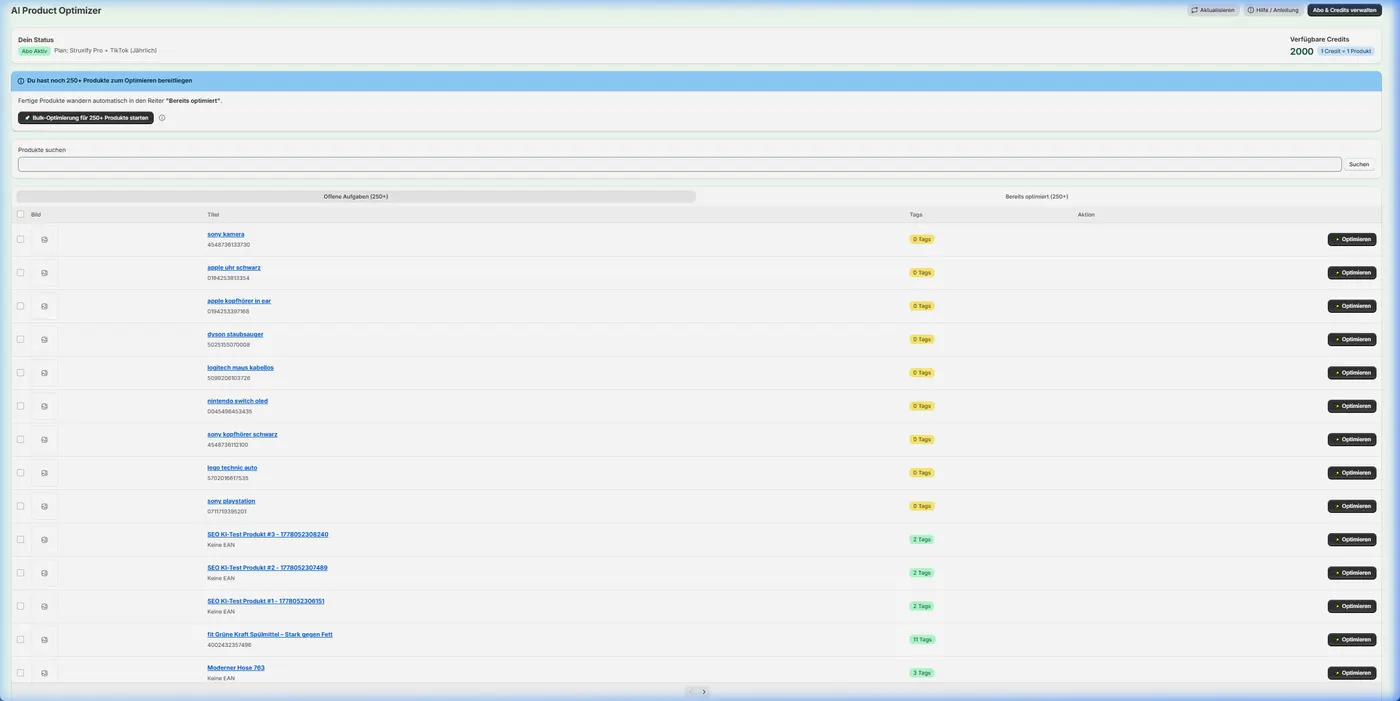Screen dimensions: 1400x701
Task: Focus the Produkte suchen input field
Action: click(x=680, y=164)
